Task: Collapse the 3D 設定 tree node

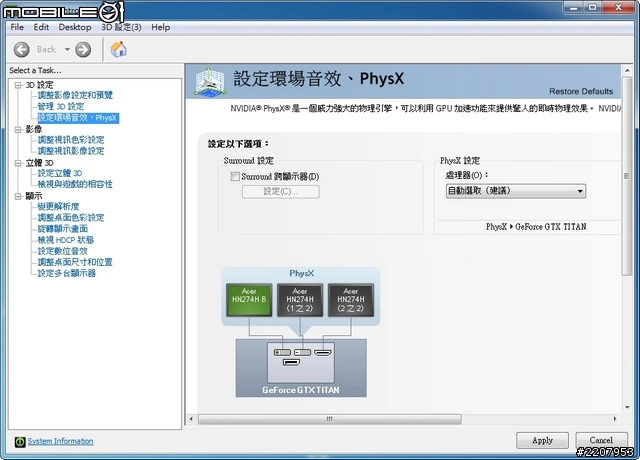Action: coord(18,85)
